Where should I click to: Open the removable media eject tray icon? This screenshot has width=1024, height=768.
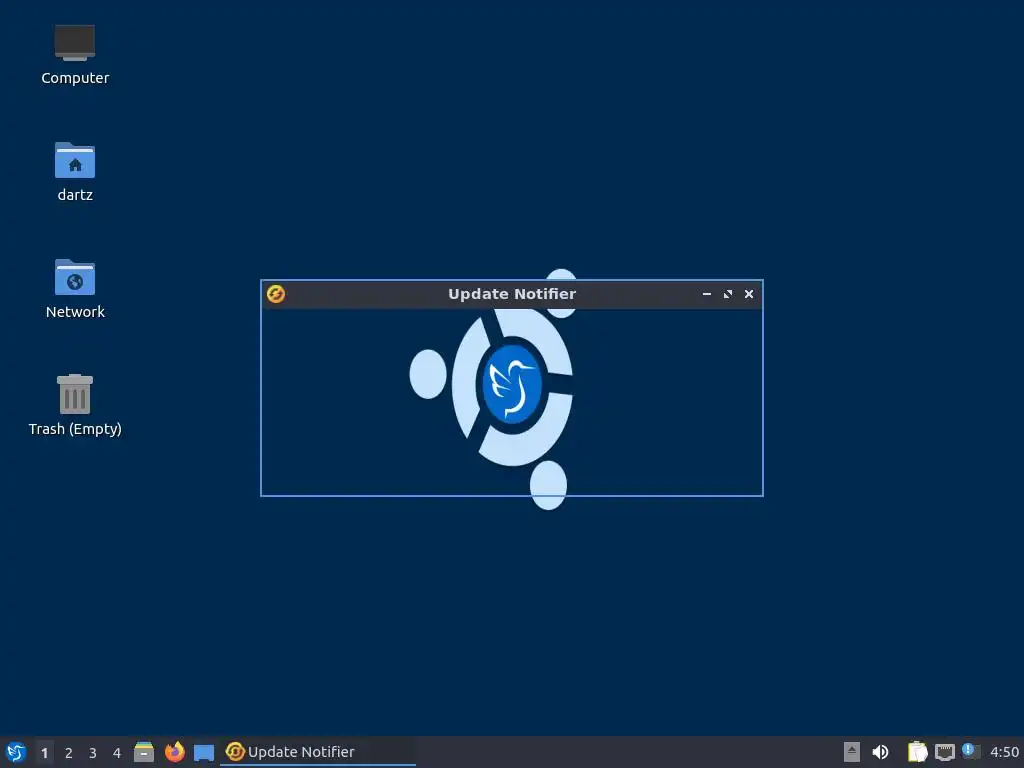point(852,752)
